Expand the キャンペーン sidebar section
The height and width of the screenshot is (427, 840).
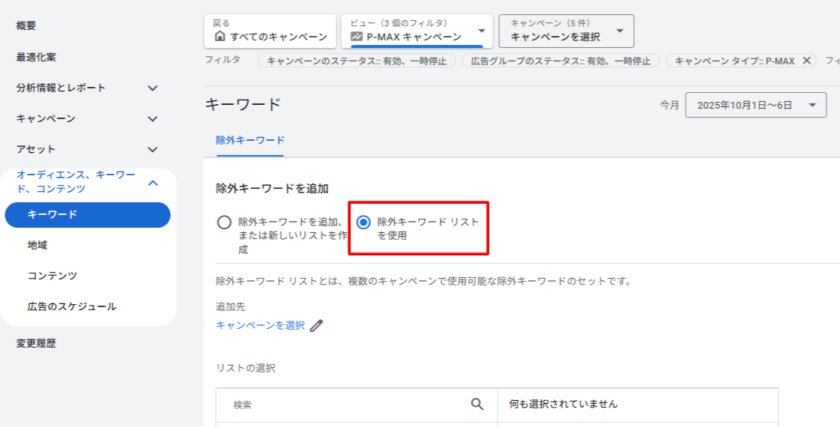point(152,119)
